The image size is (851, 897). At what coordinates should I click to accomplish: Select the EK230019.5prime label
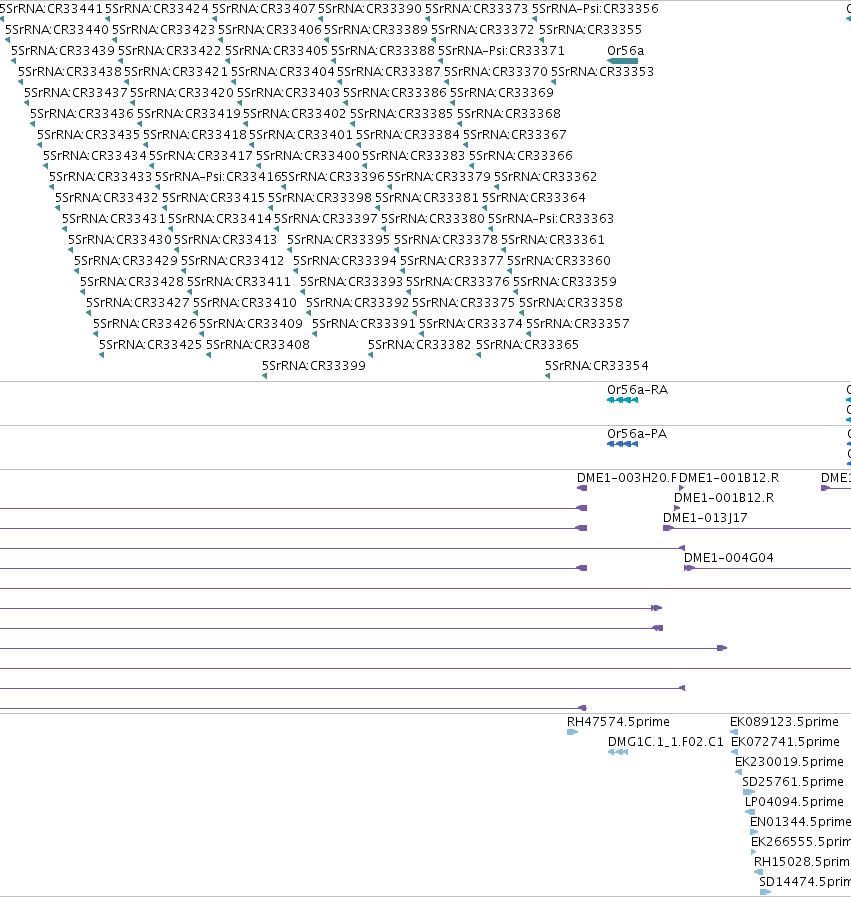point(789,762)
